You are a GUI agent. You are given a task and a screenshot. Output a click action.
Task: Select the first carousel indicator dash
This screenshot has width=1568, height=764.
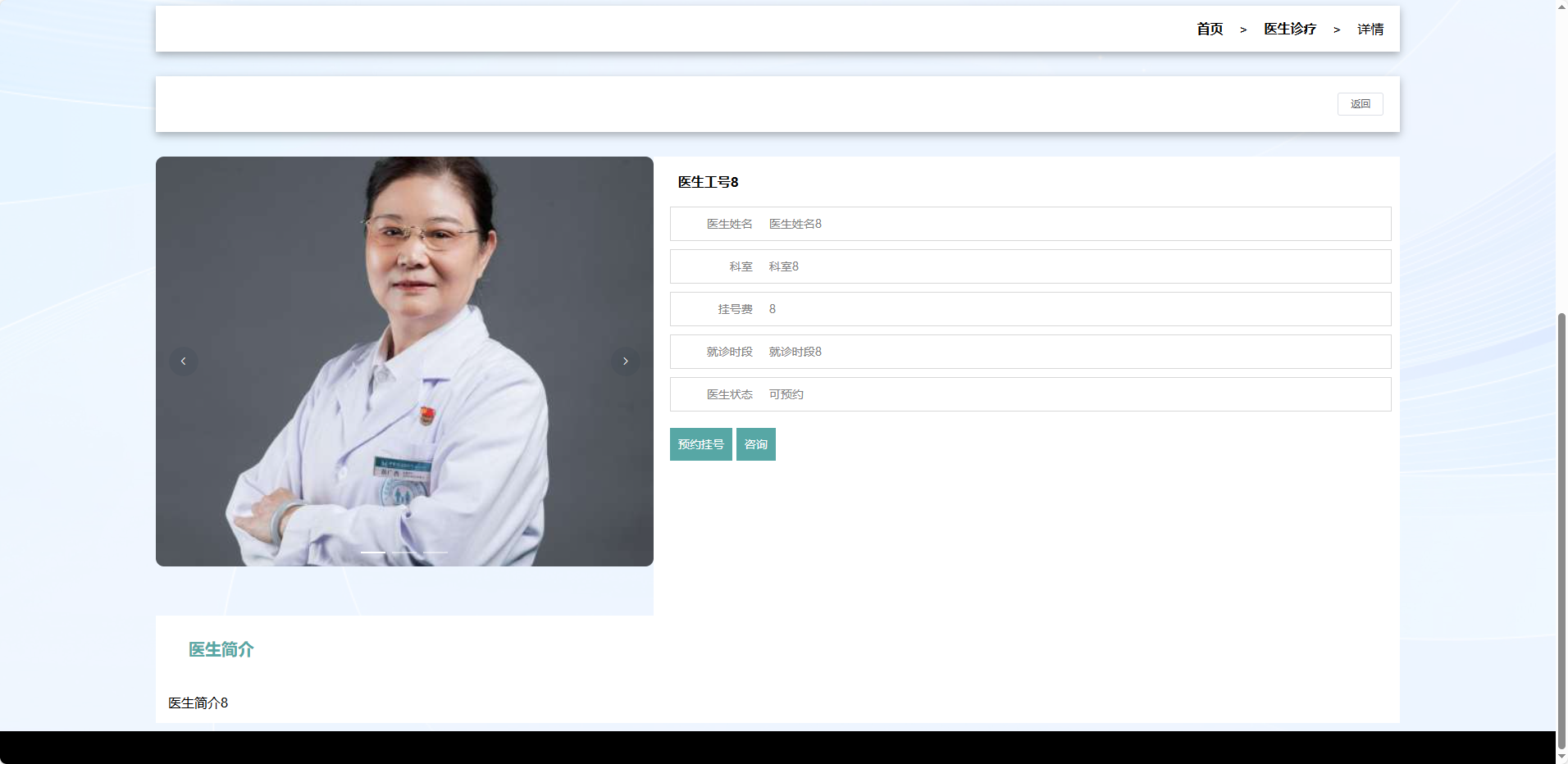(x=373, y=553)
